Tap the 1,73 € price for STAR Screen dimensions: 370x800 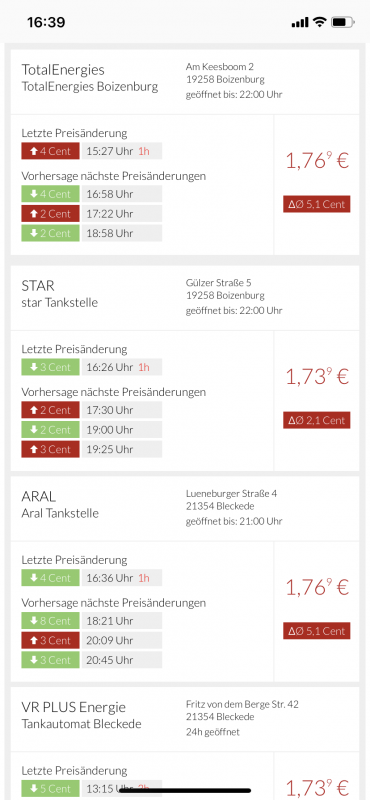317,378
